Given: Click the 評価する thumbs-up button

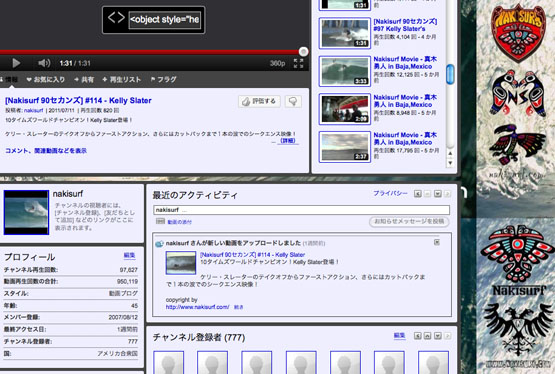Looking at the screenshot, I should [259, 102].
